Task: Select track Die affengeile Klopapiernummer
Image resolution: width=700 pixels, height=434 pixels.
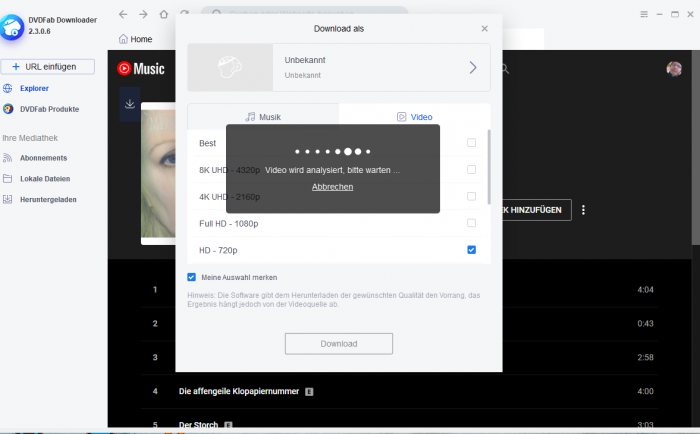Action: [239, 392]
